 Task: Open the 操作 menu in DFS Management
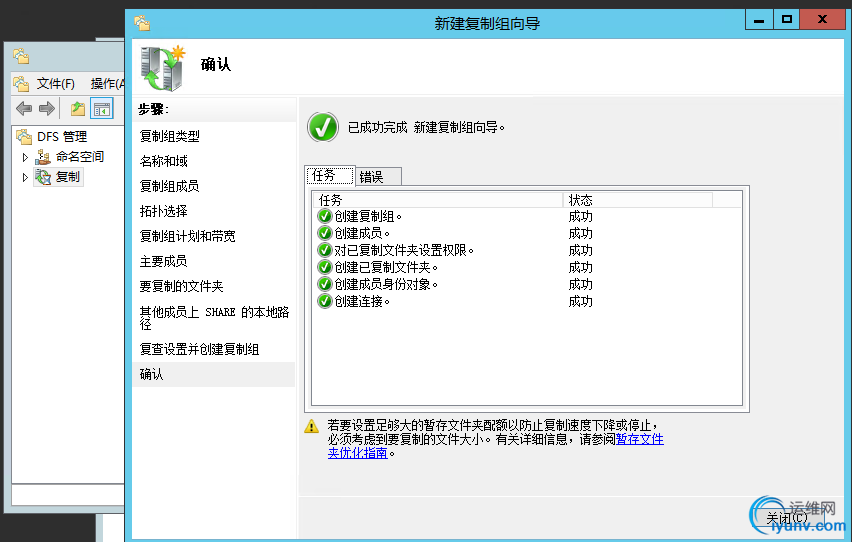(107, 84)
